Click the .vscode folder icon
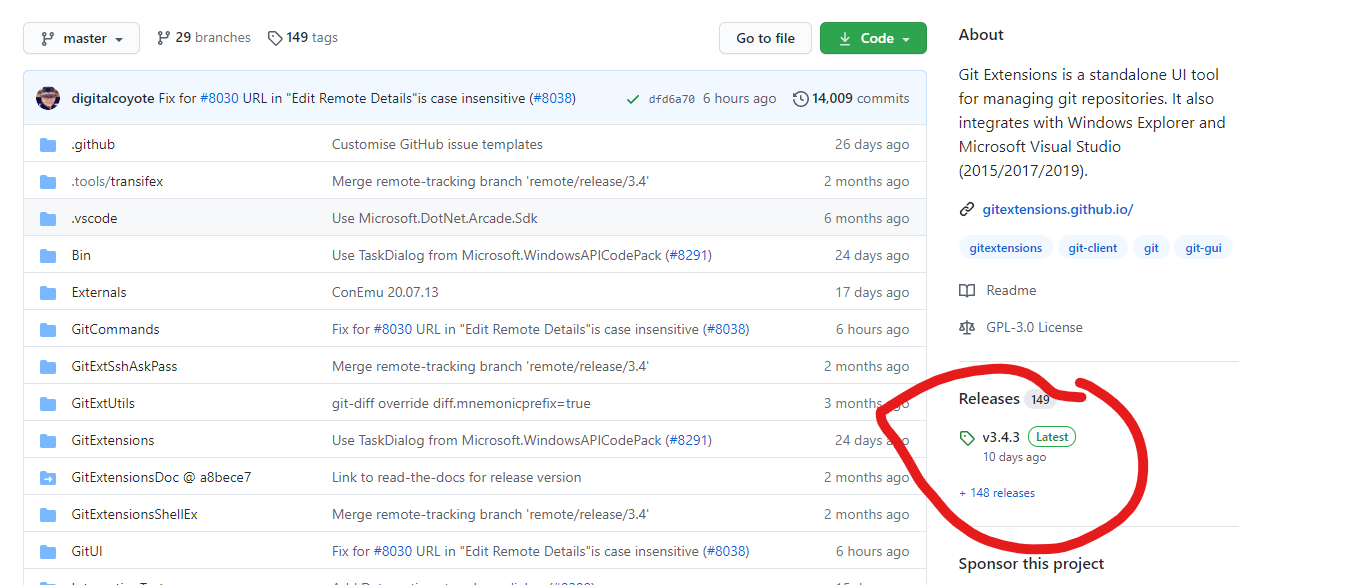Screen dimensions: 1354x585 [48, 218]
